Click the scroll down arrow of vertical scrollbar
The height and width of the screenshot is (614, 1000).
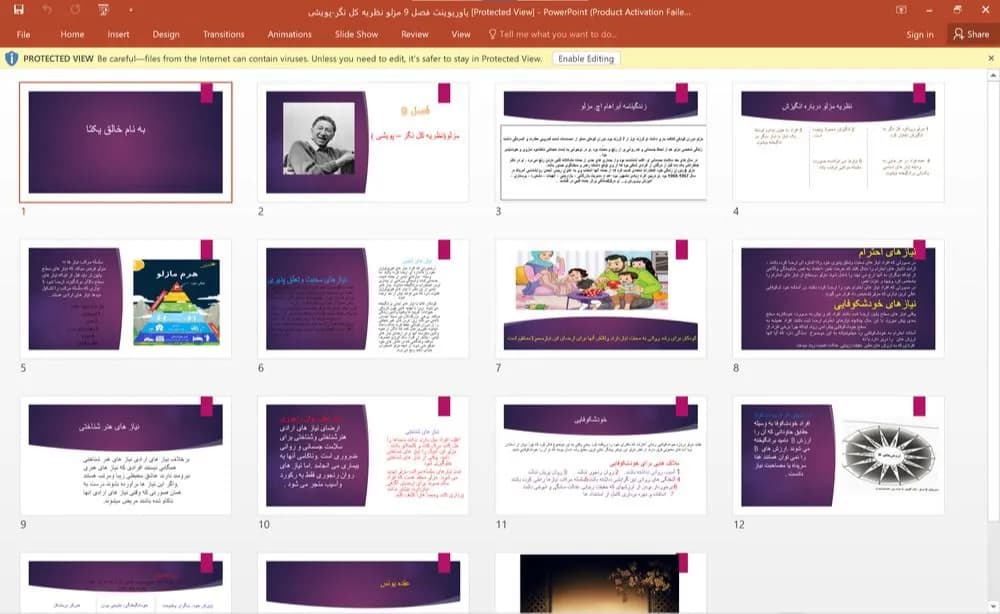992,606
